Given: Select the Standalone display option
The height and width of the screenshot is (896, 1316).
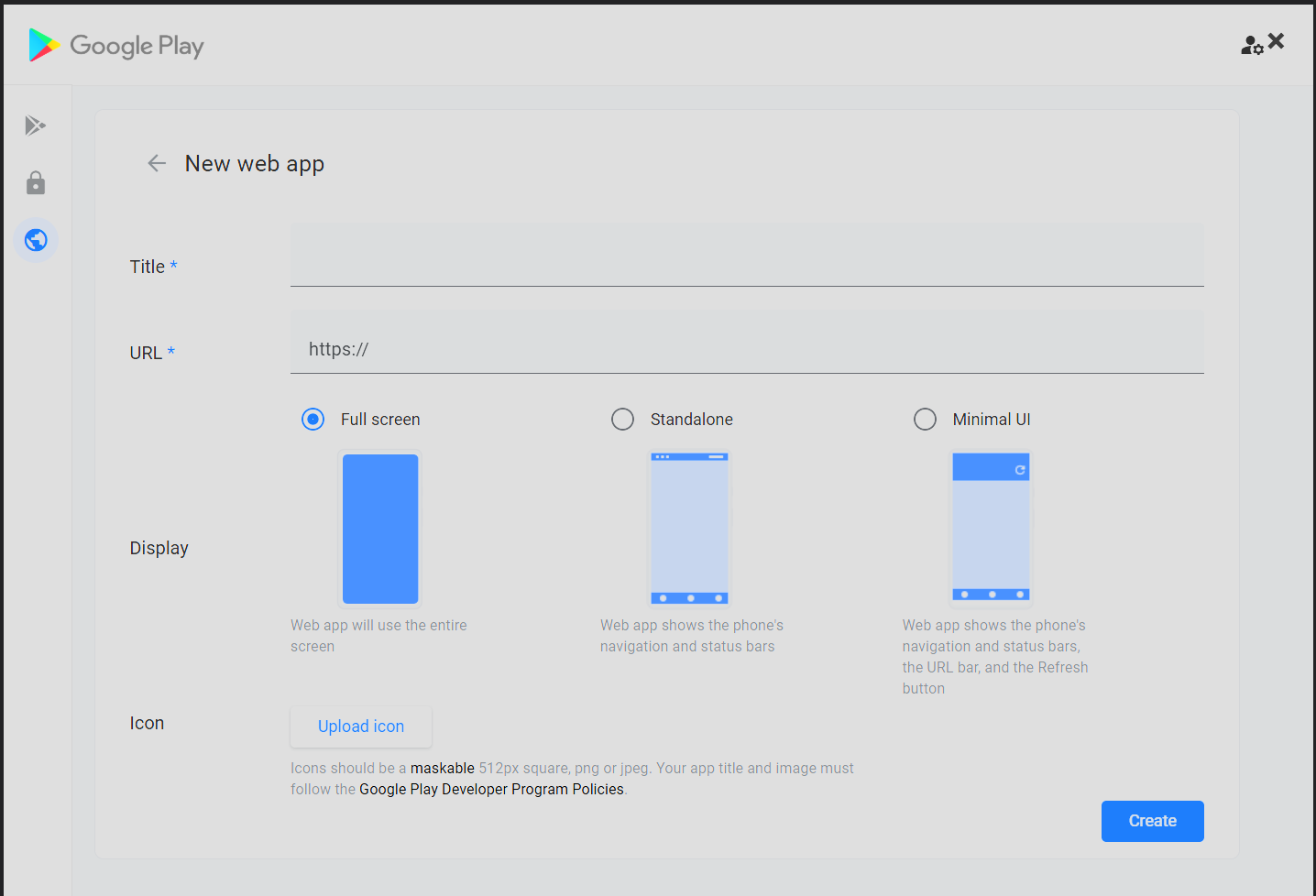Looking at the screenshot, I should point(623,420).
